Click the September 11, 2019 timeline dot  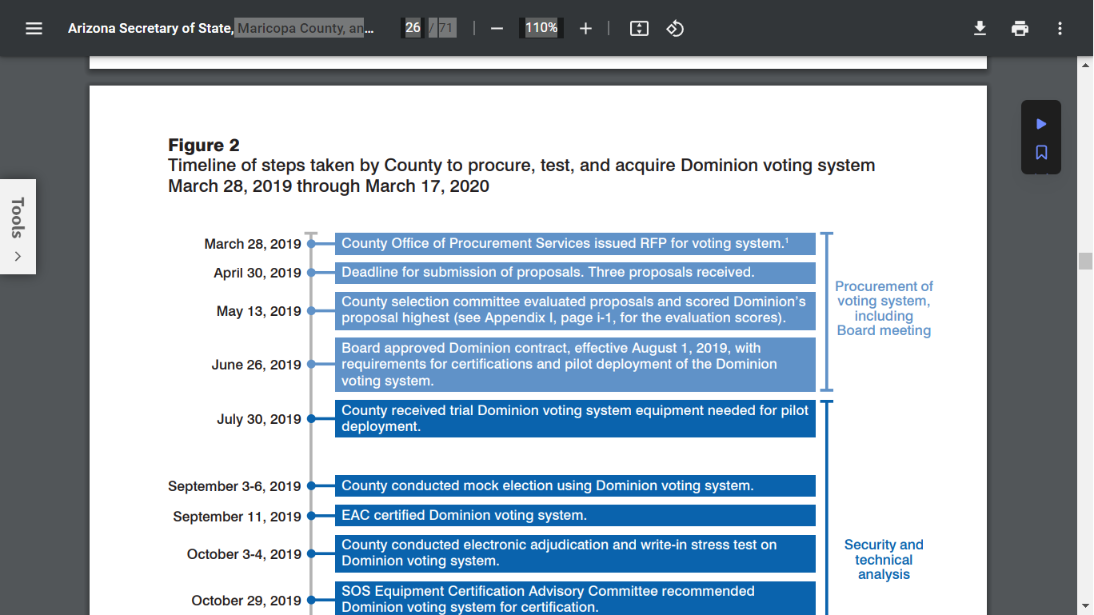(x=311, y=516)
